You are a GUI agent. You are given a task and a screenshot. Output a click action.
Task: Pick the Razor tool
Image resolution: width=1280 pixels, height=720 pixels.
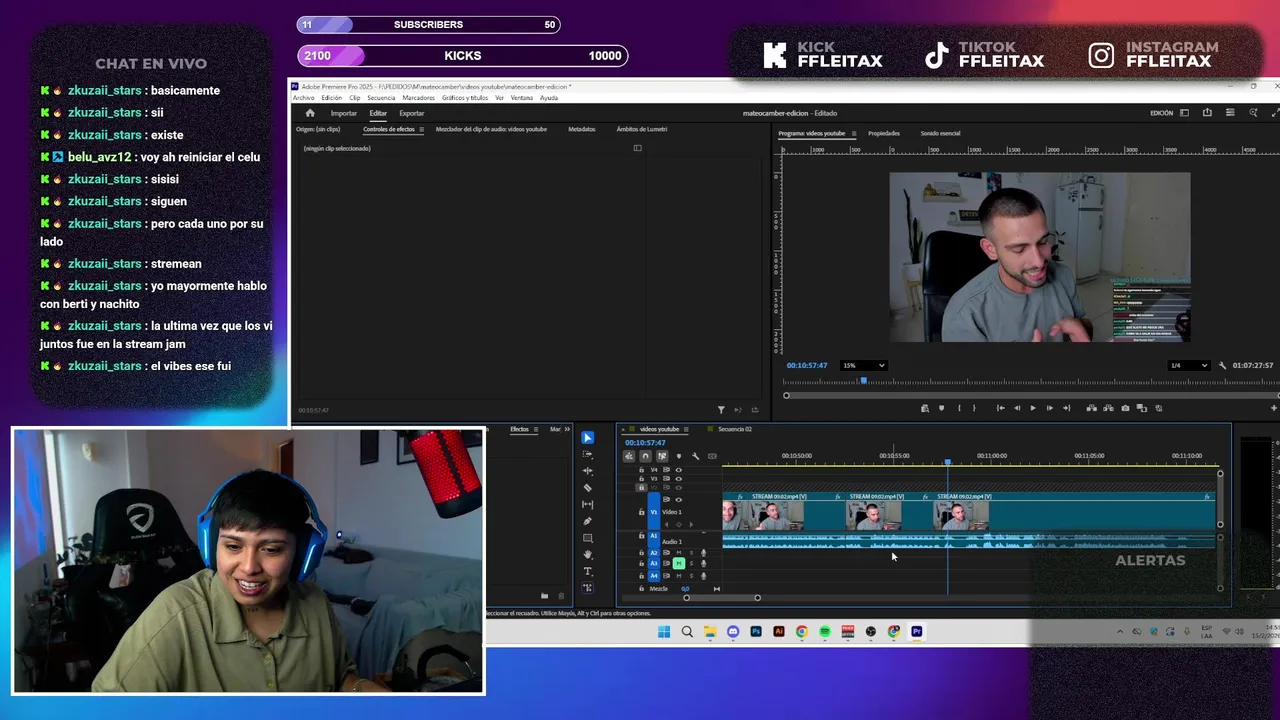[587, 488]
